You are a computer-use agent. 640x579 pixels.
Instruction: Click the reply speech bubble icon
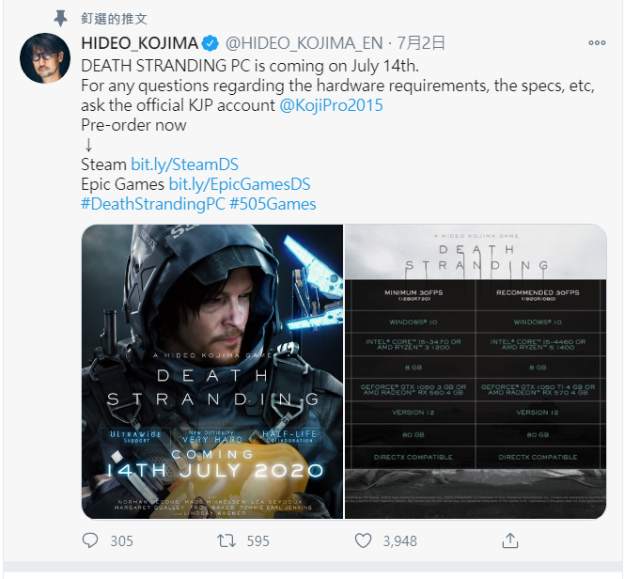(91, 541)
